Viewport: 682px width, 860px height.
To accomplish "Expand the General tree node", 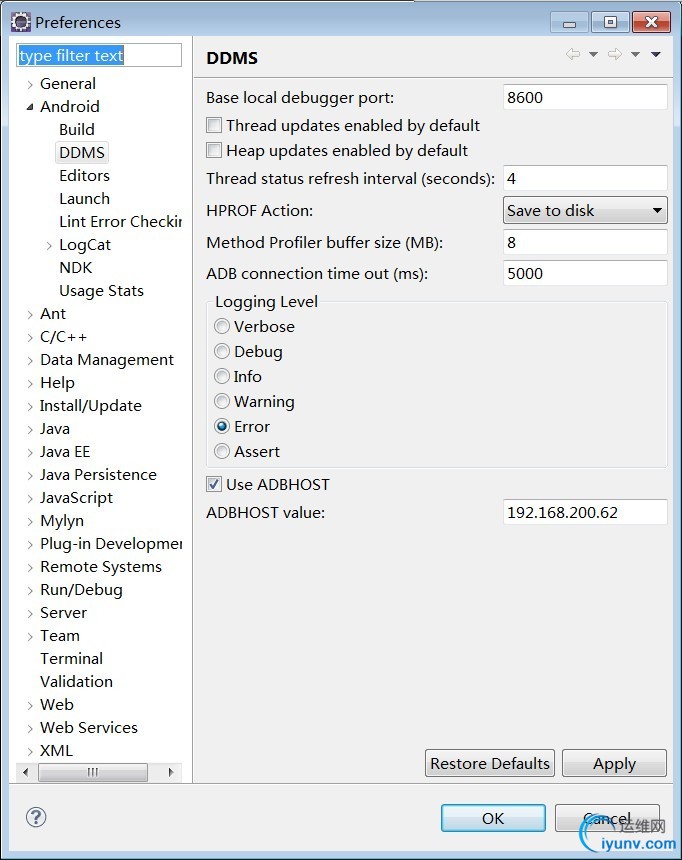I will click(30, 84).
